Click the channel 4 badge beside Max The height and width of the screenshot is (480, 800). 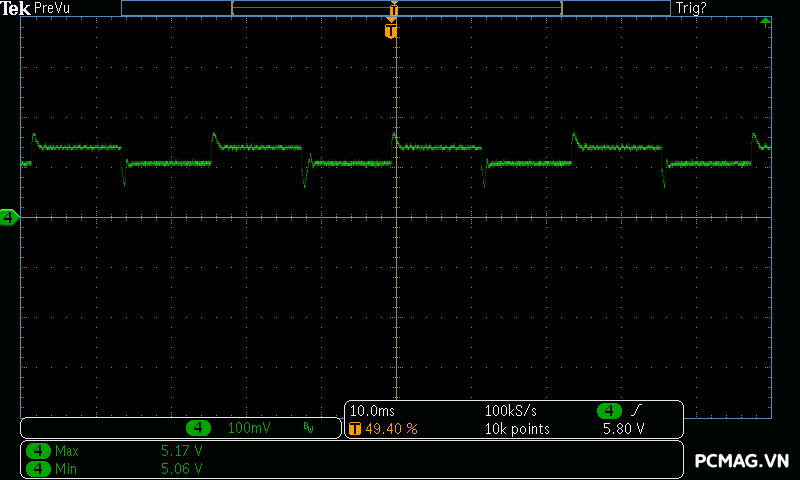[x=39, y=451]
